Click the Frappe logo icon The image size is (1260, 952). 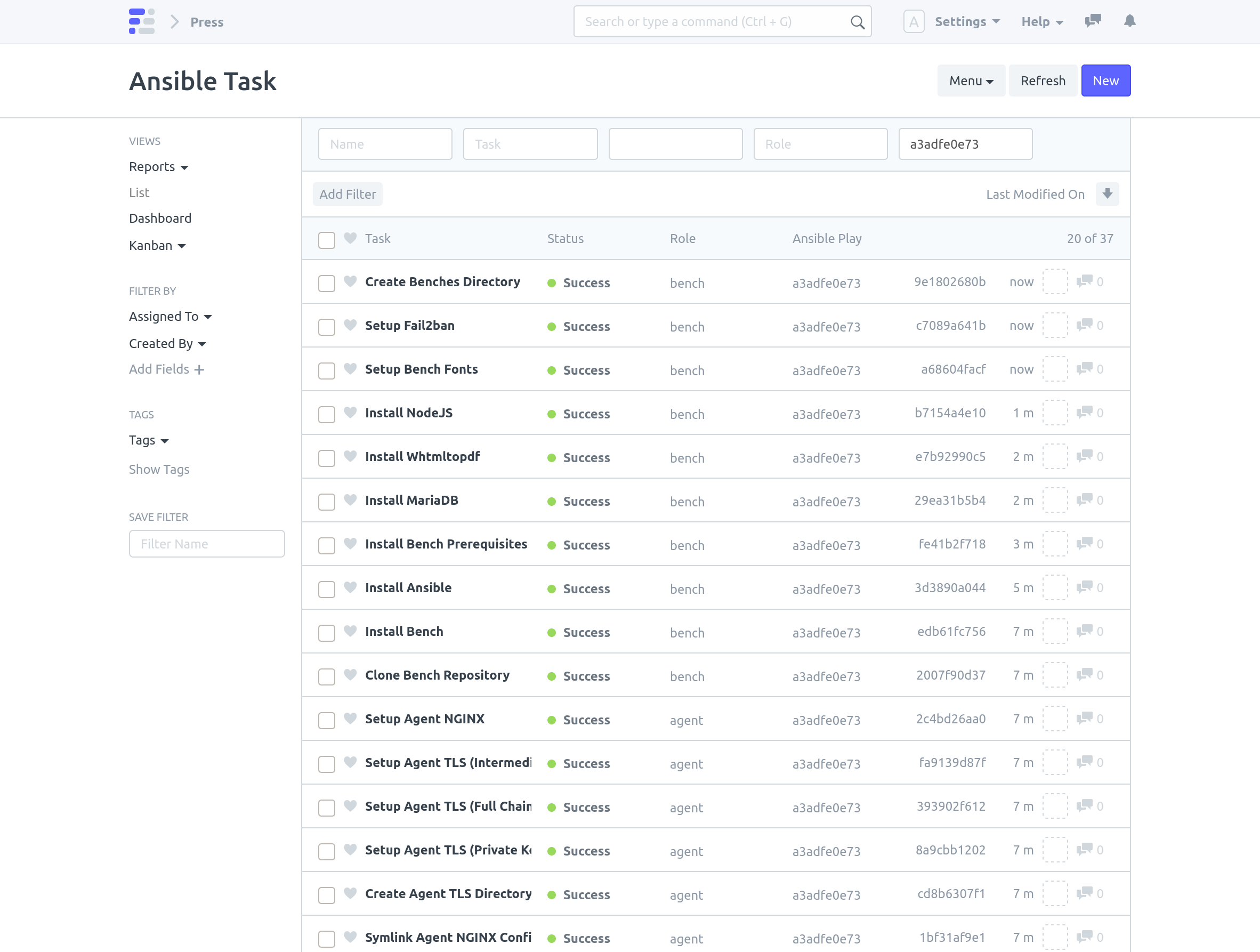pos(142,22)
